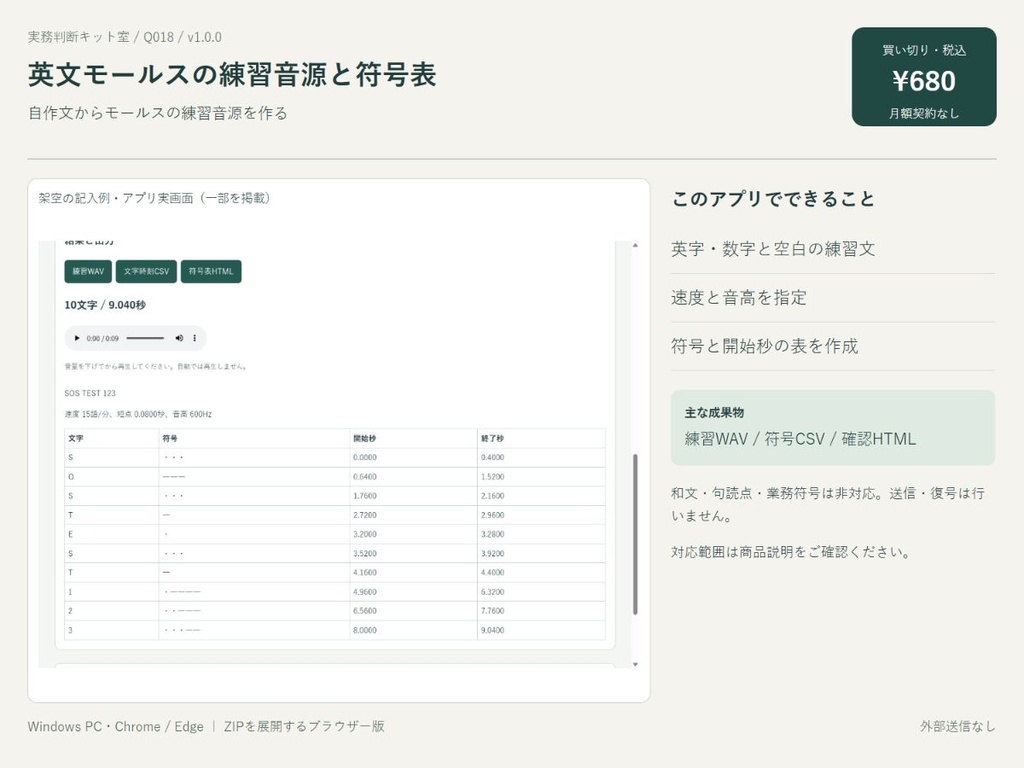Click the ¥680 price badge
This screenshot has width=1024, height=768.
pyautogui.click(x=924, y=77)
